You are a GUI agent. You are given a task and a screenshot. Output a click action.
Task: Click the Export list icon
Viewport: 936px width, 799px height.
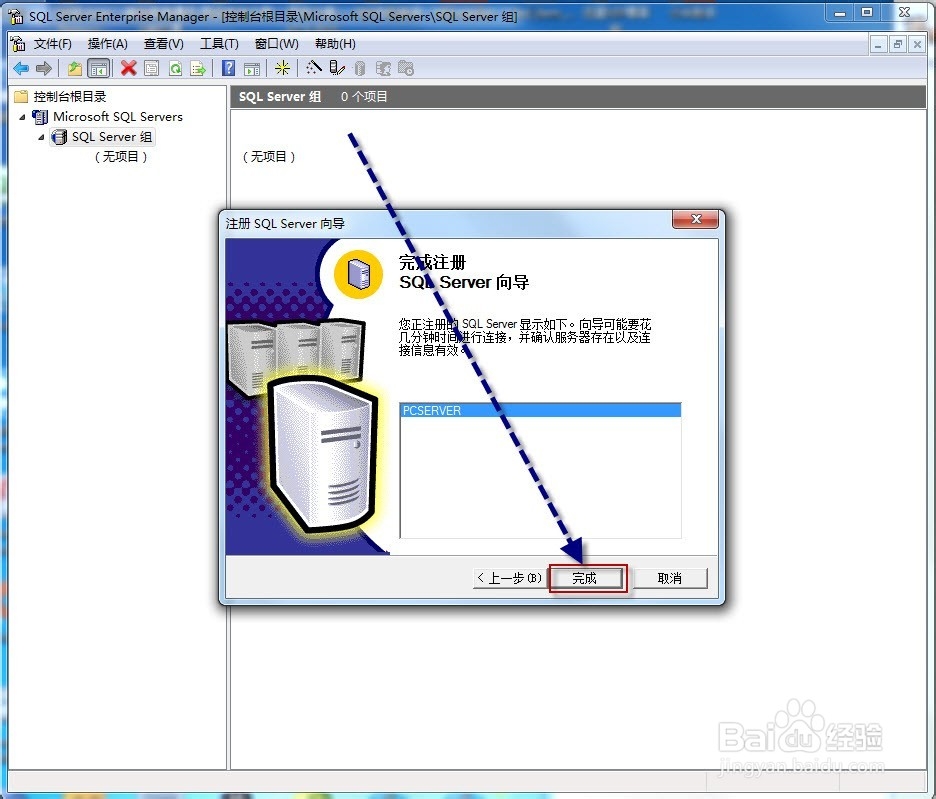click(x=198, y=69)
